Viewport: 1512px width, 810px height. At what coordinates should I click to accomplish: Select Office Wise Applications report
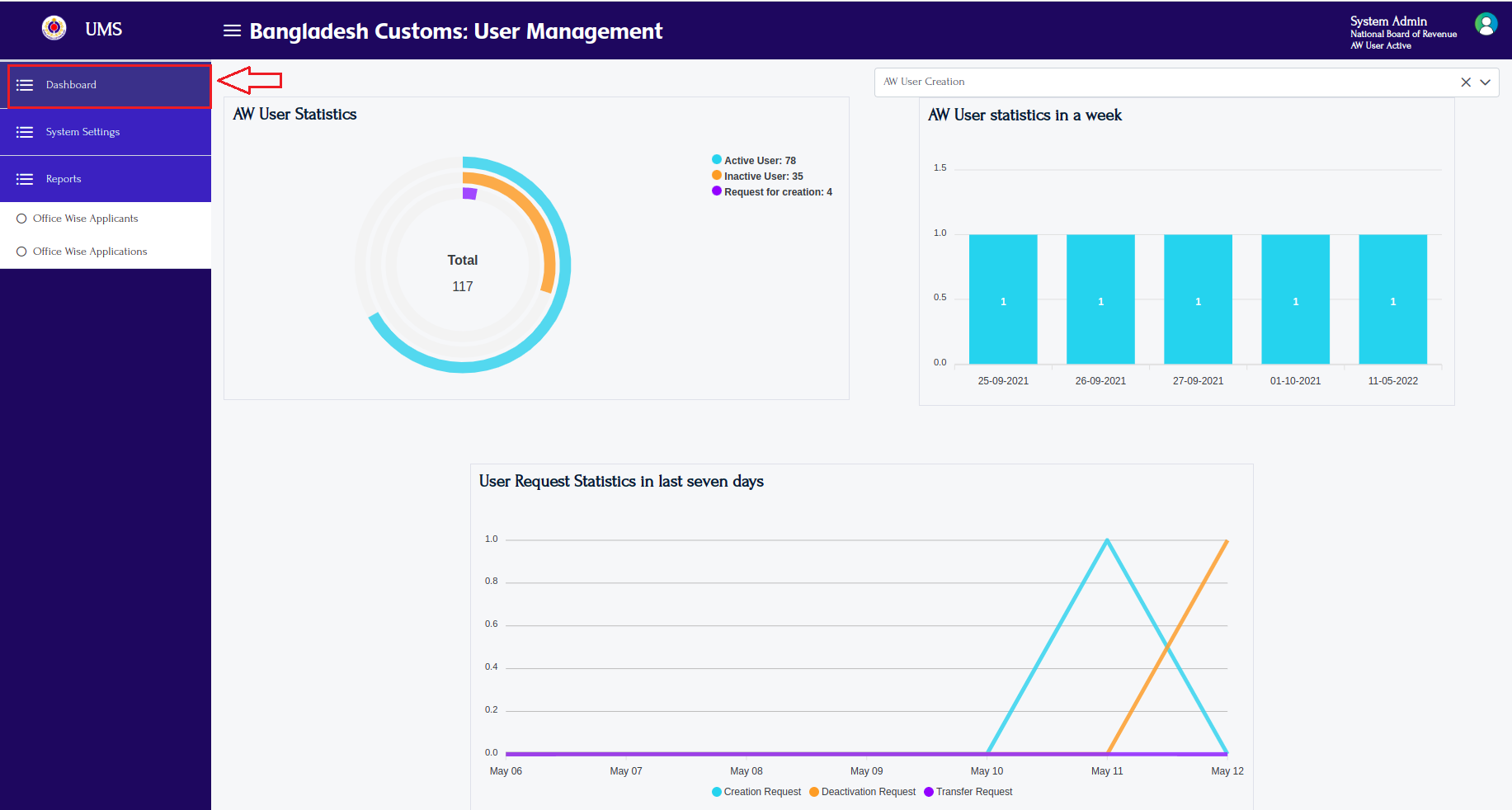(106, 252)
